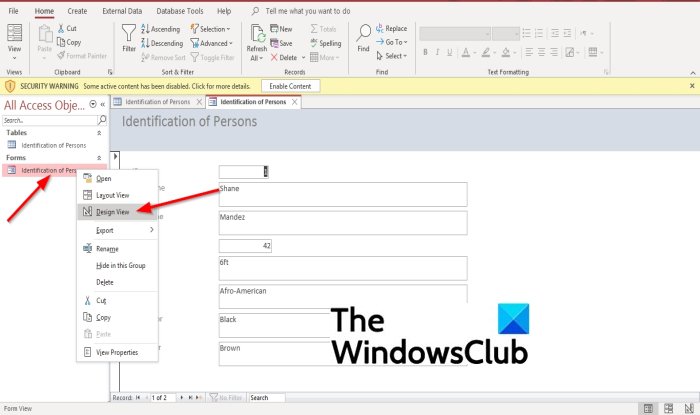The image size is (700, 415).
Task: Open the Select dropdown in Find group
Action: [x=392, y=56]
